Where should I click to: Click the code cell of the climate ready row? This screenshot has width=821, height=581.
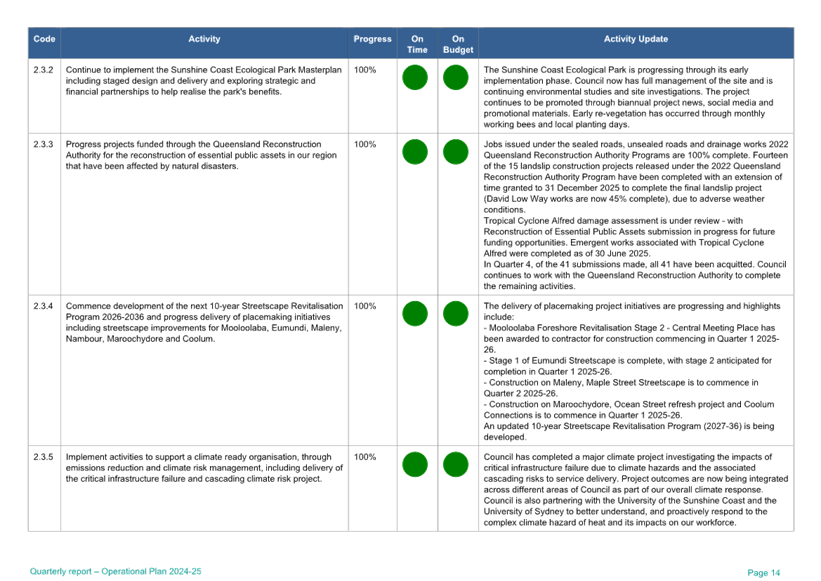pyautogui.click(x=44, y=457)
